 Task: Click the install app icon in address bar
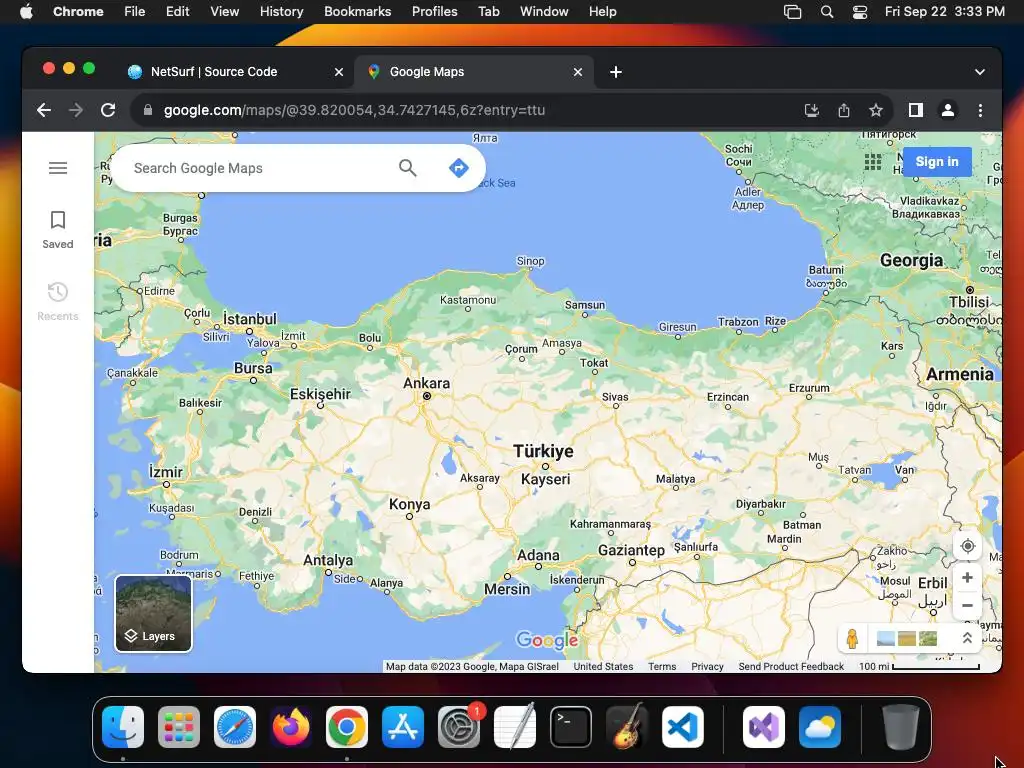[811, 110]
